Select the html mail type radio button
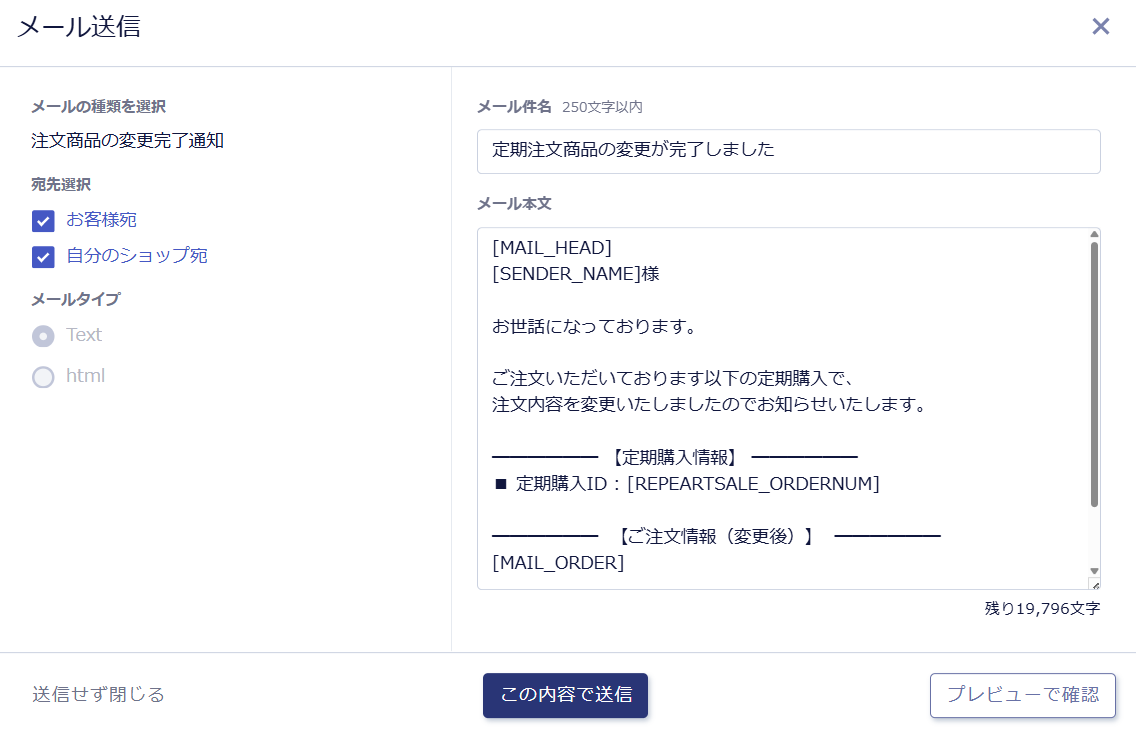This screenshot has height=732, width=1136. click(43, 377)
